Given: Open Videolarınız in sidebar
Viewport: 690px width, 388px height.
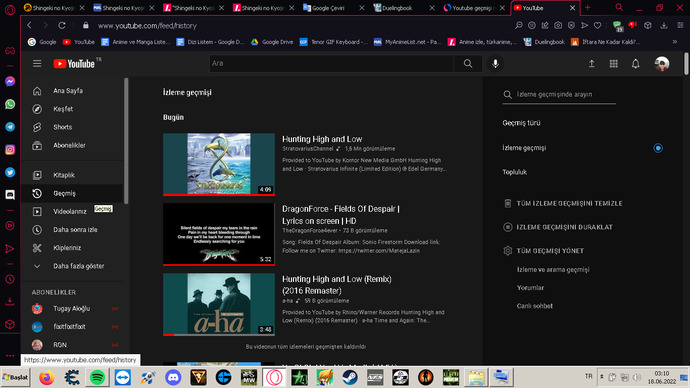Looking at the screenshot, I should [73, 212].
